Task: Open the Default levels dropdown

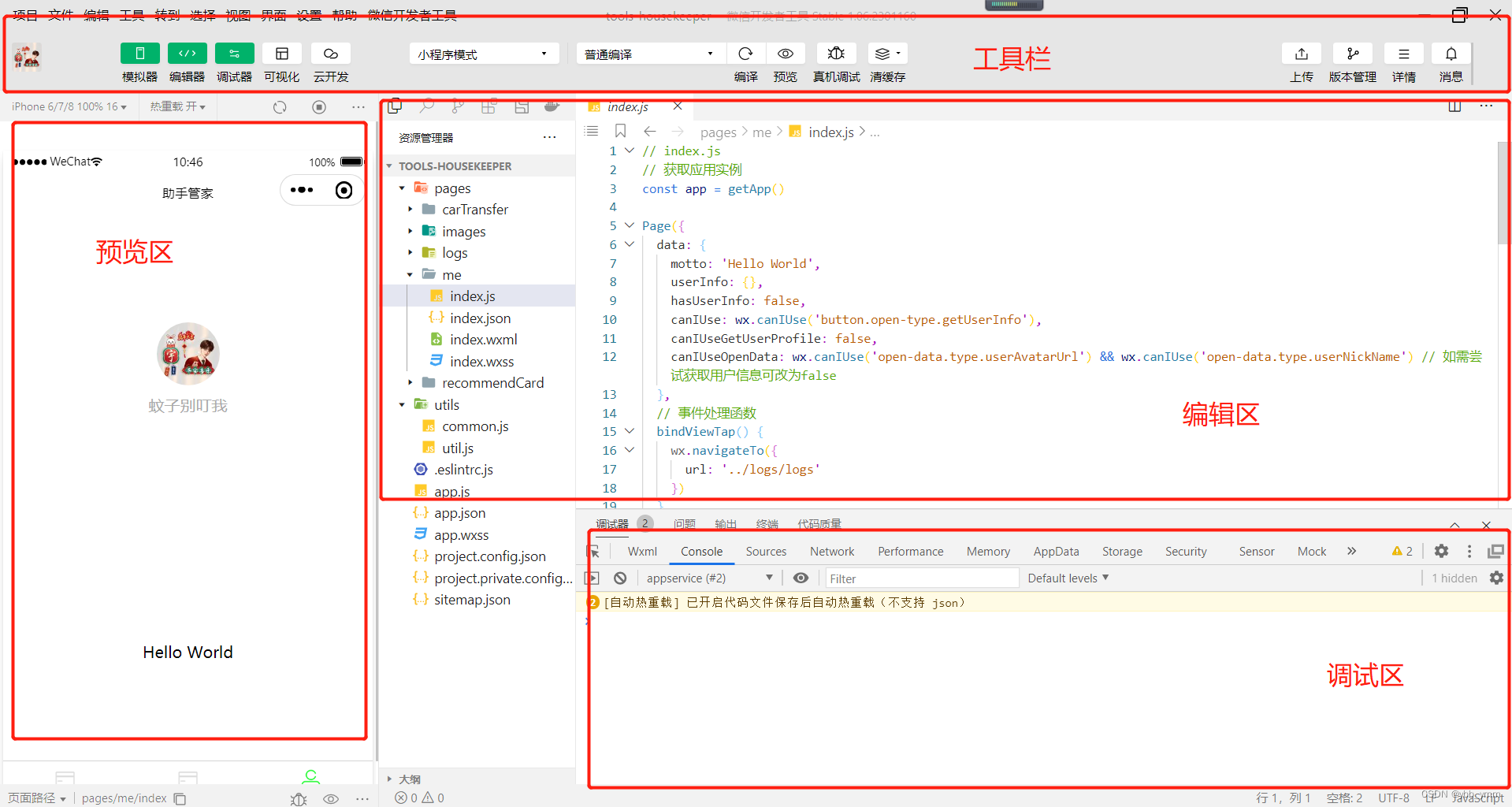Action: [1068, 578]
